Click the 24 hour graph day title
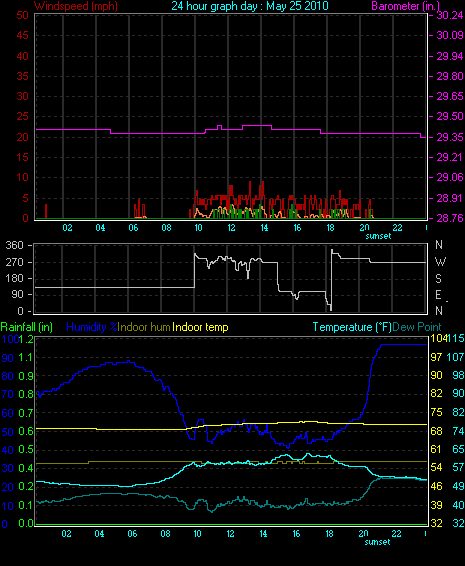 [250, 6]
